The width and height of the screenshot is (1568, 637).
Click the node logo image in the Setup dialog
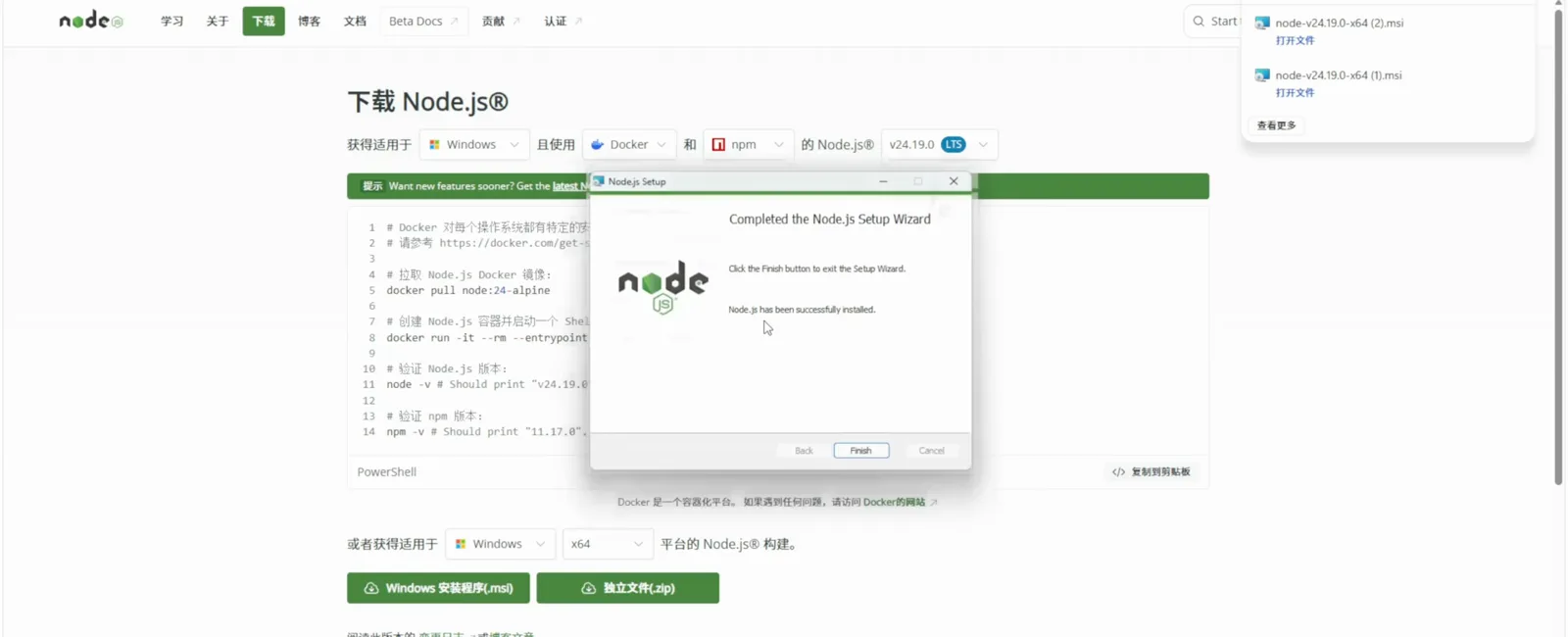point(663,287)
